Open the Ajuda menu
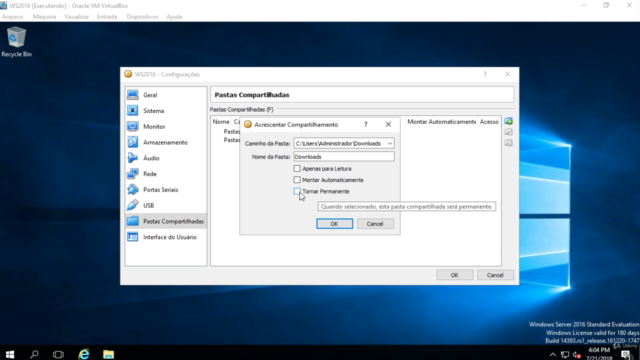 (x=174, y=17)
